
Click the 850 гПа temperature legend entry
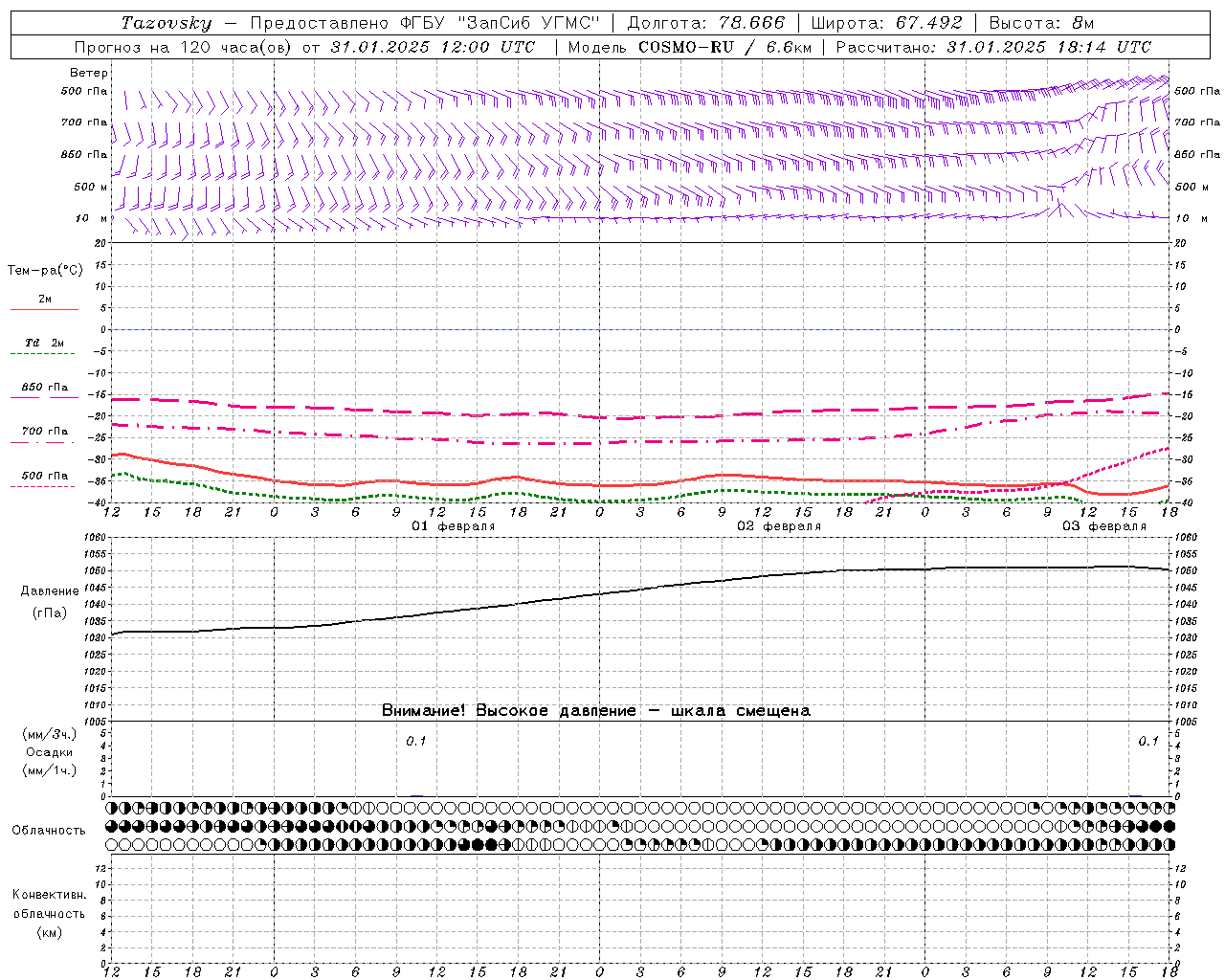point(44,388)
